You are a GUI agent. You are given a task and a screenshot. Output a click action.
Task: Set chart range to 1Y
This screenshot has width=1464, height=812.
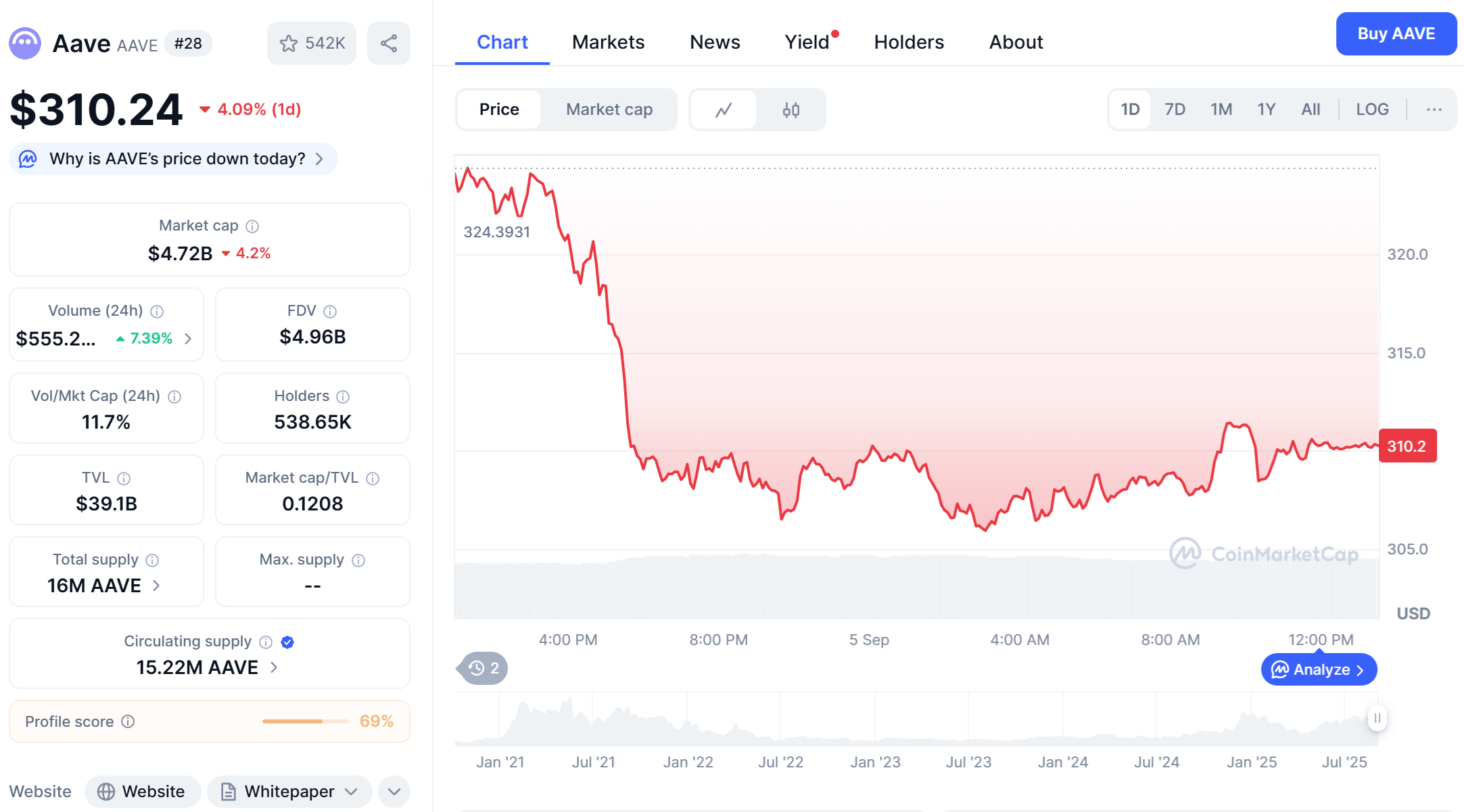pyautogui.click(x=1266, y=110)
